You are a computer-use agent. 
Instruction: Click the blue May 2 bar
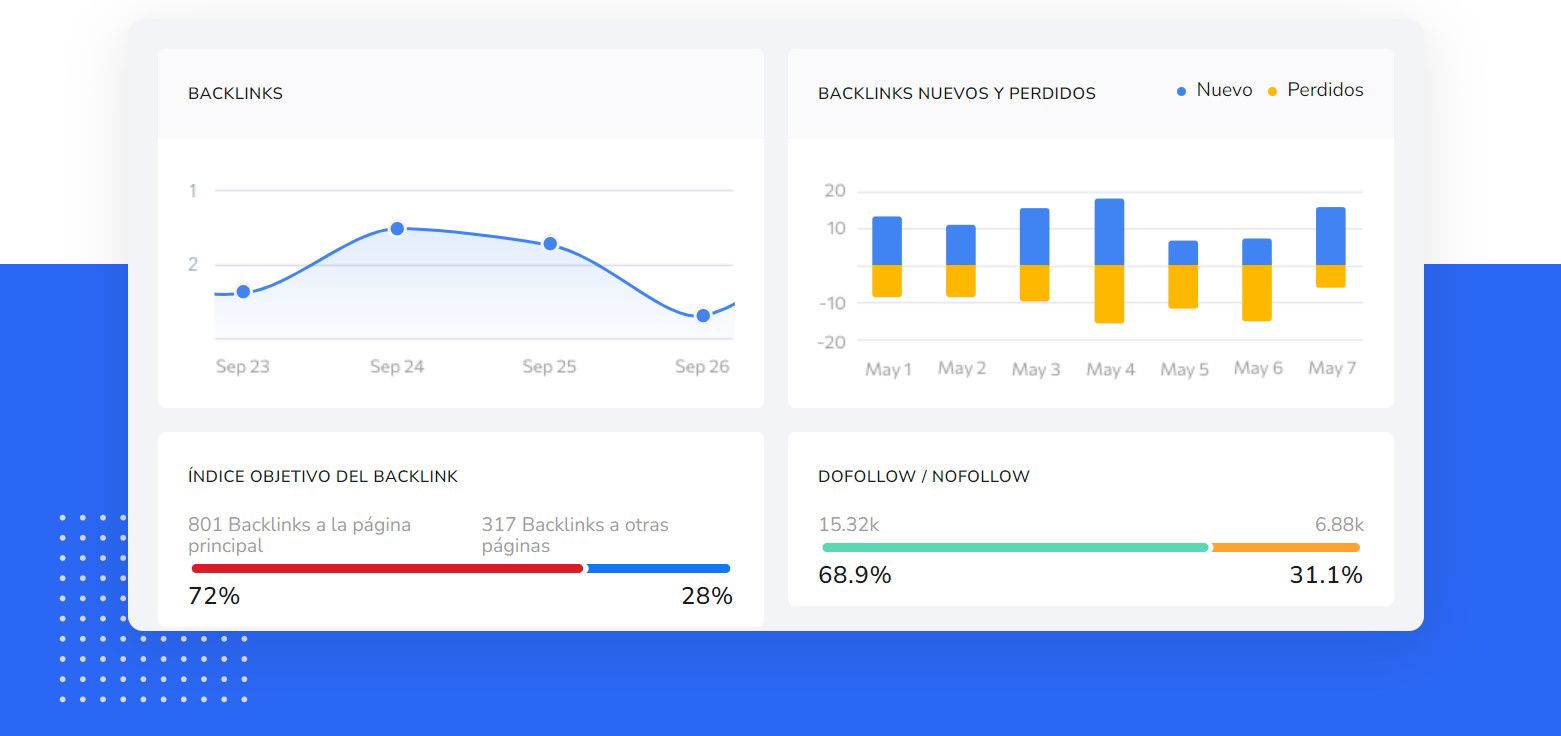click(961, 245)
